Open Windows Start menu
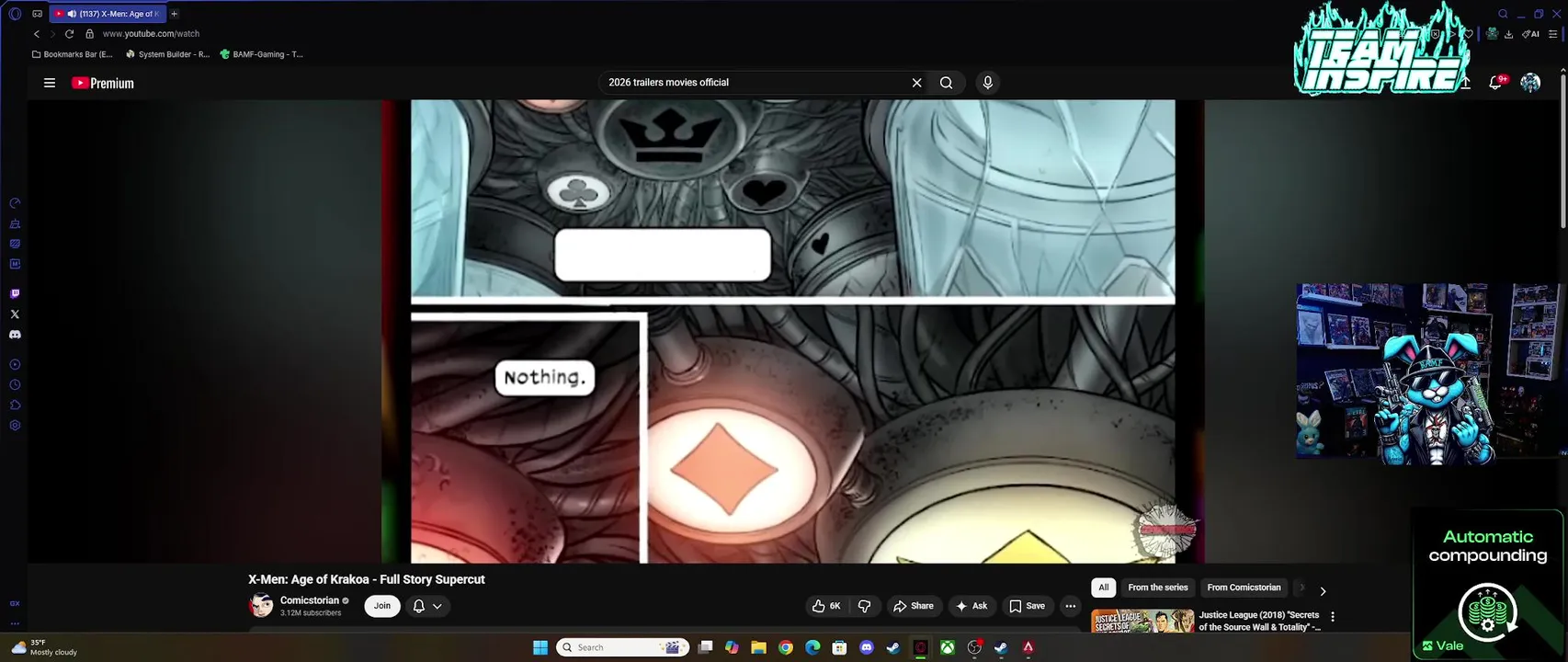Image resolution: width=1568 pixels, height=662 pixels. coord(540,647)
